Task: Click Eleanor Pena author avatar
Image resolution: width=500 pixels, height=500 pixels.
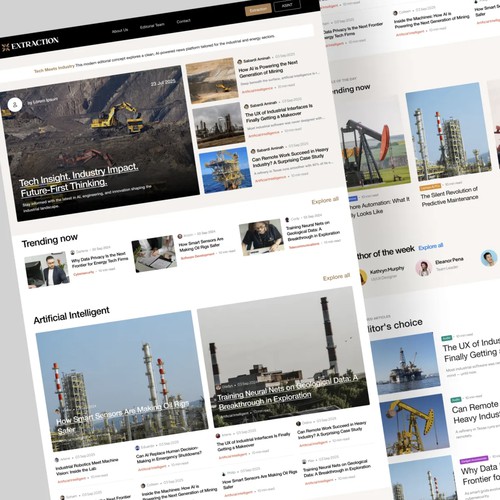Action: click(423, 268)
